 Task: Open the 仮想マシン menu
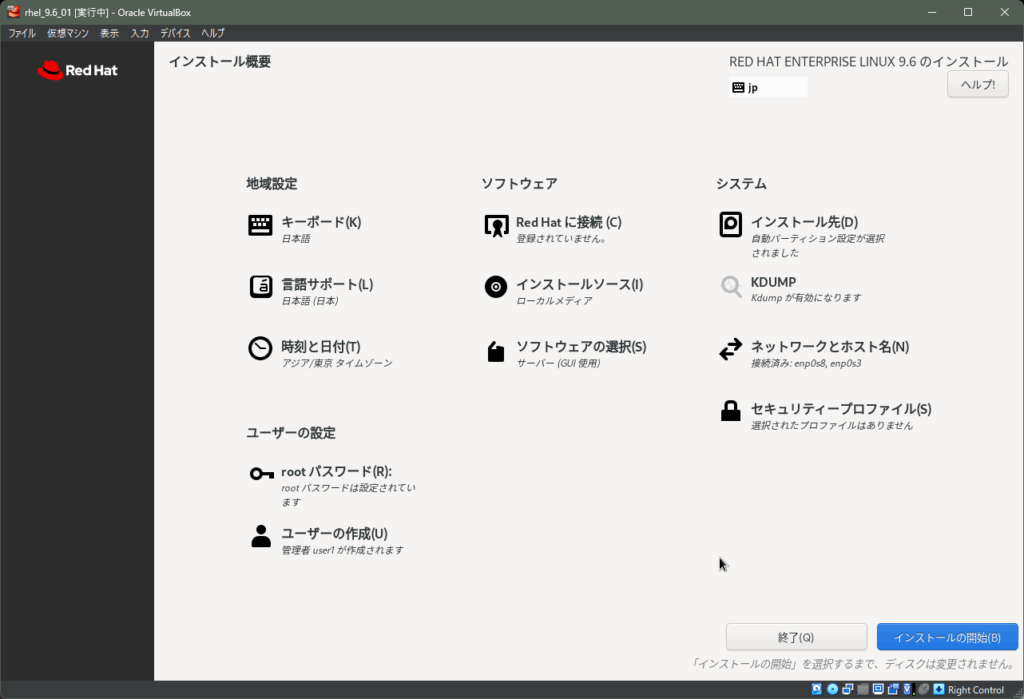coord(67,33)
